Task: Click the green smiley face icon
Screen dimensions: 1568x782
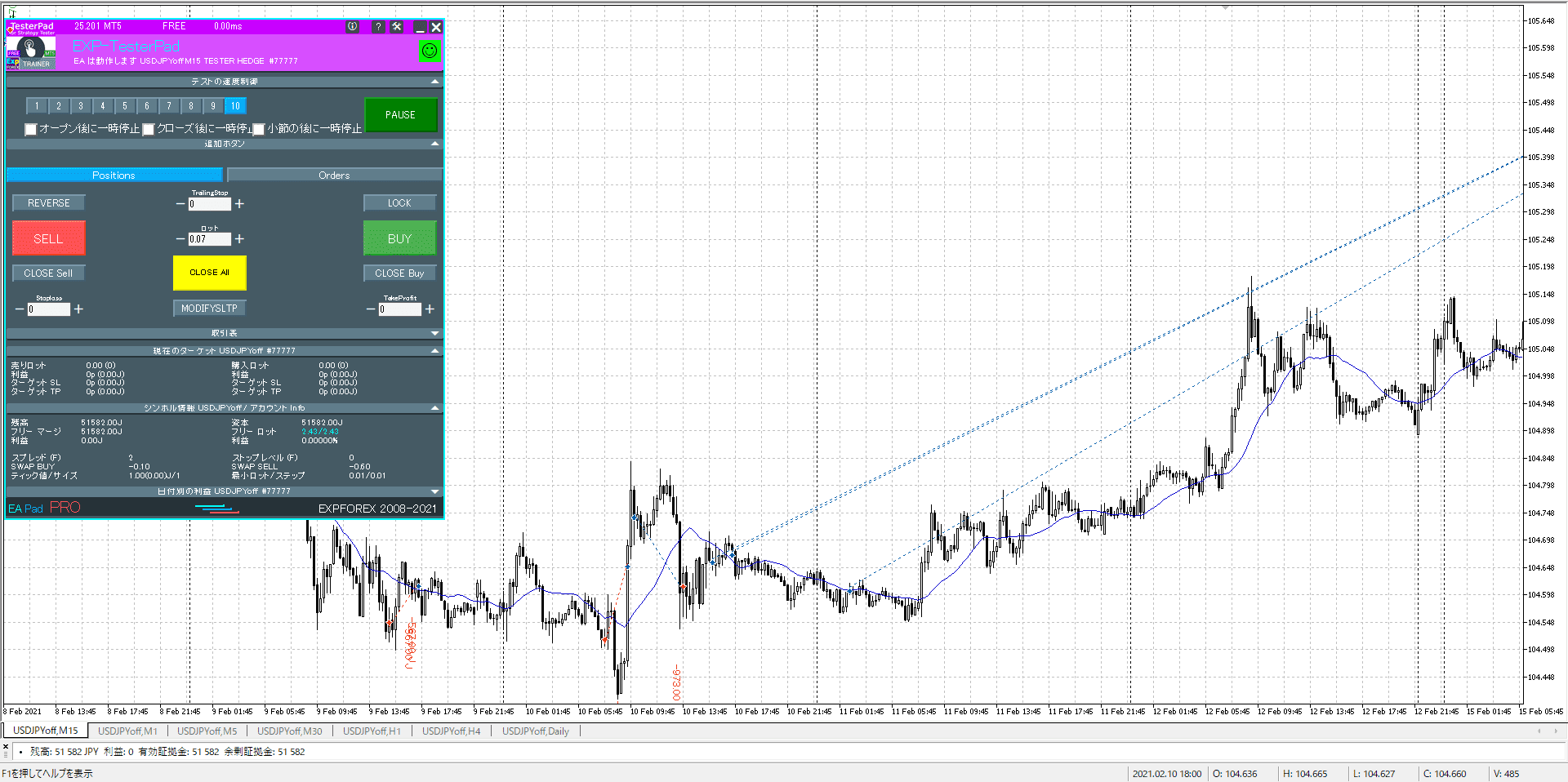Action: [429, 51]
